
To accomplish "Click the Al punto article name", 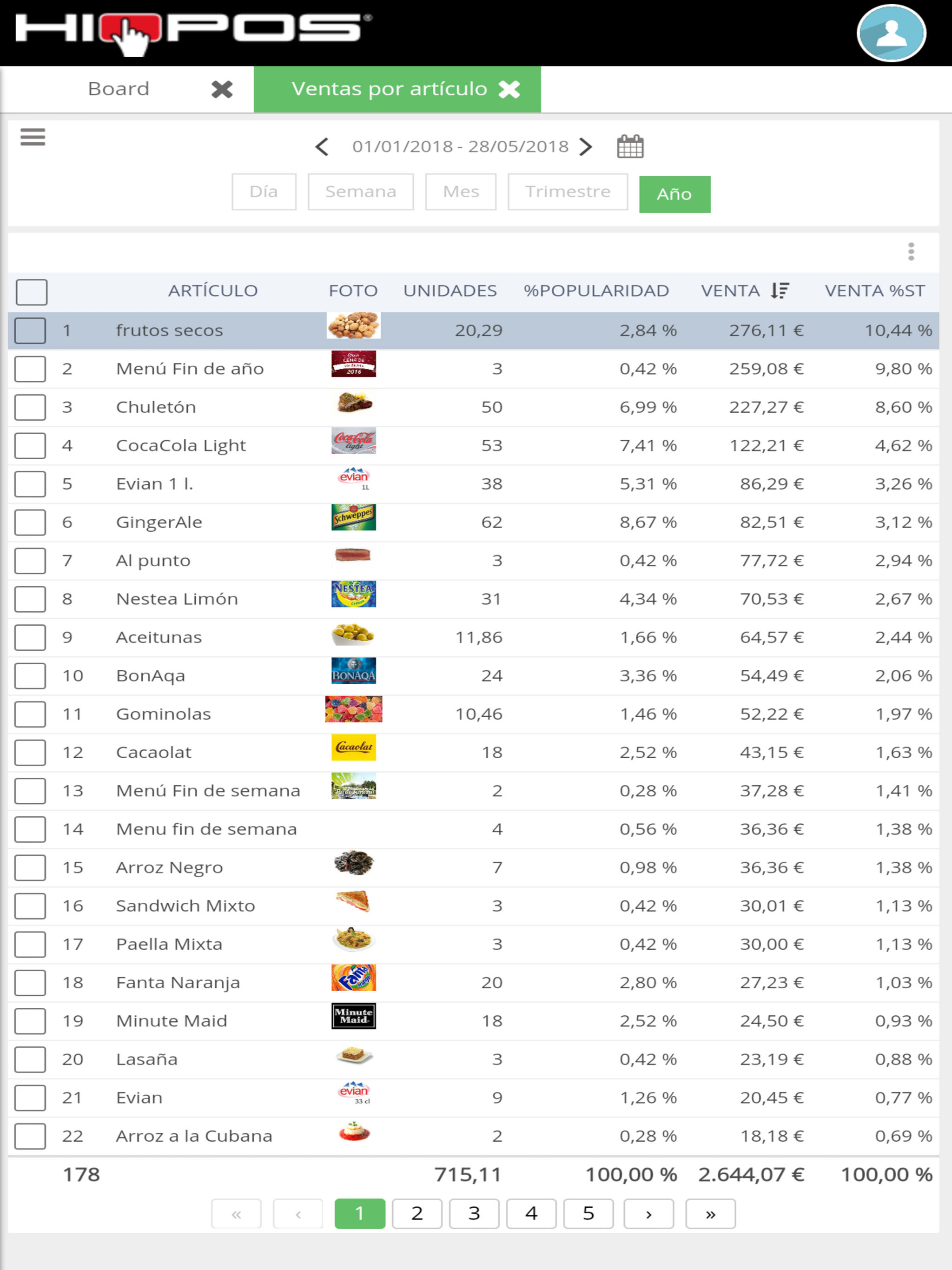I will point(153,561).
